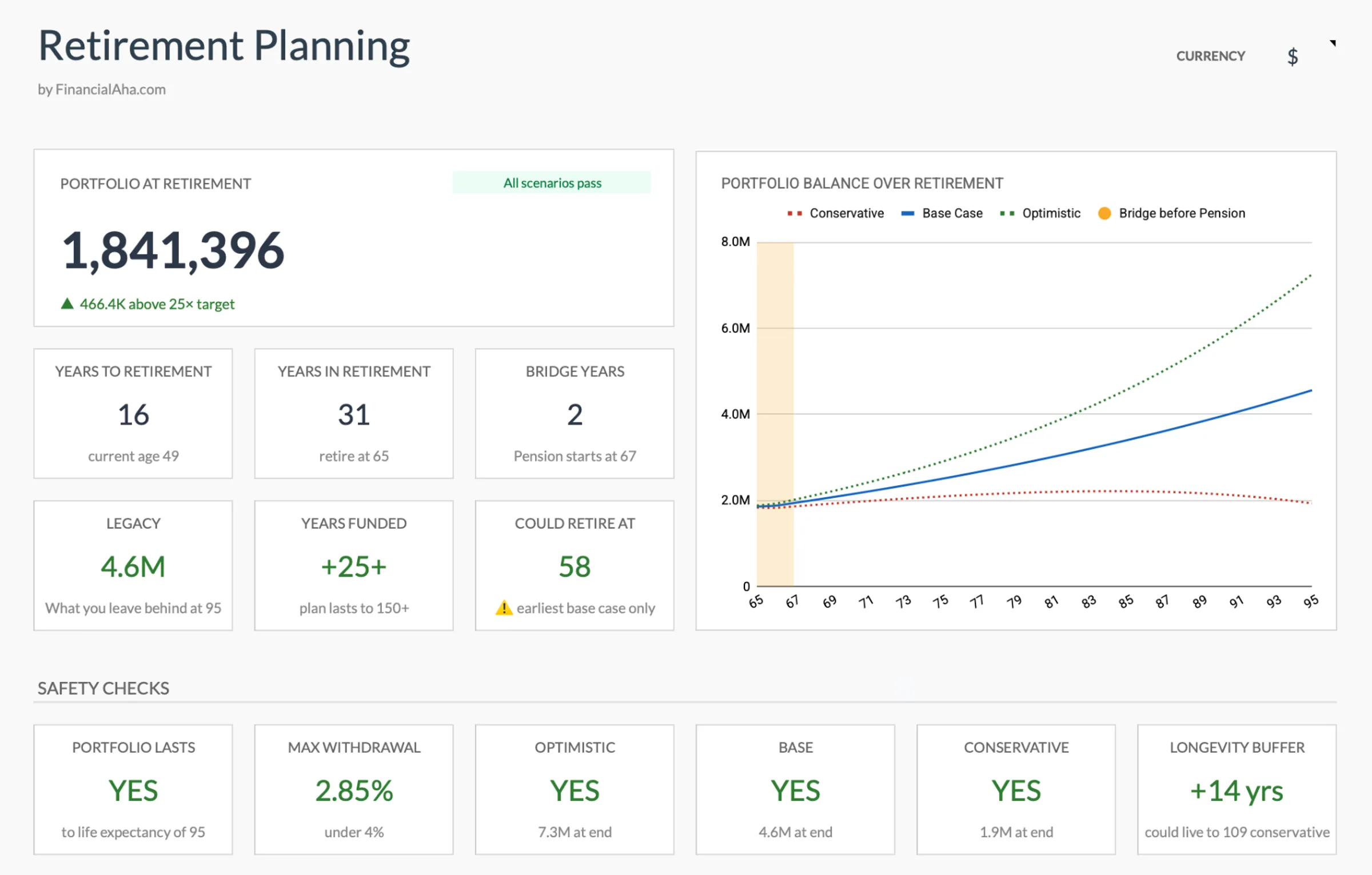Screen dimensions: 1372x875
Task: Select the Portfolio Balance Over Retirement panel title
Action: click(x=862, y=183)
